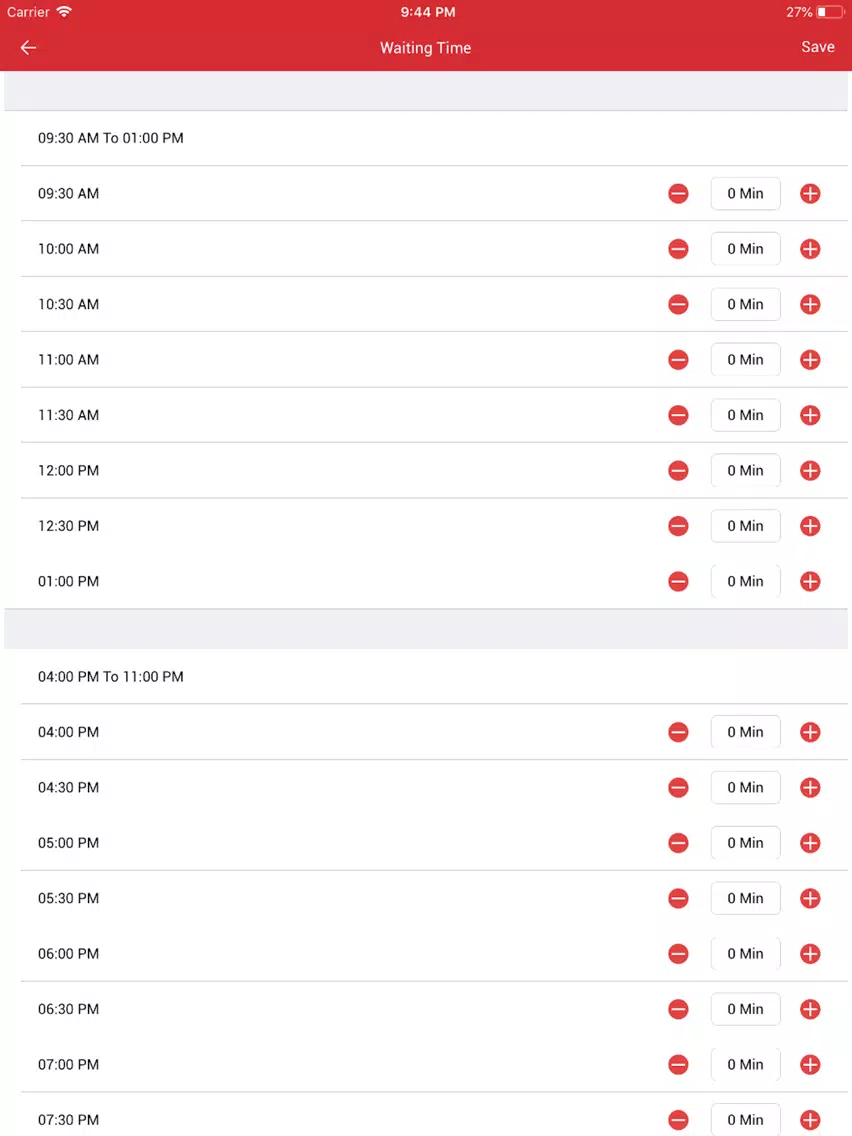Screen dimensions: 852x1136
Task: Click the minus icon for 10:30 AM
Action: click(x=678, y=304)
